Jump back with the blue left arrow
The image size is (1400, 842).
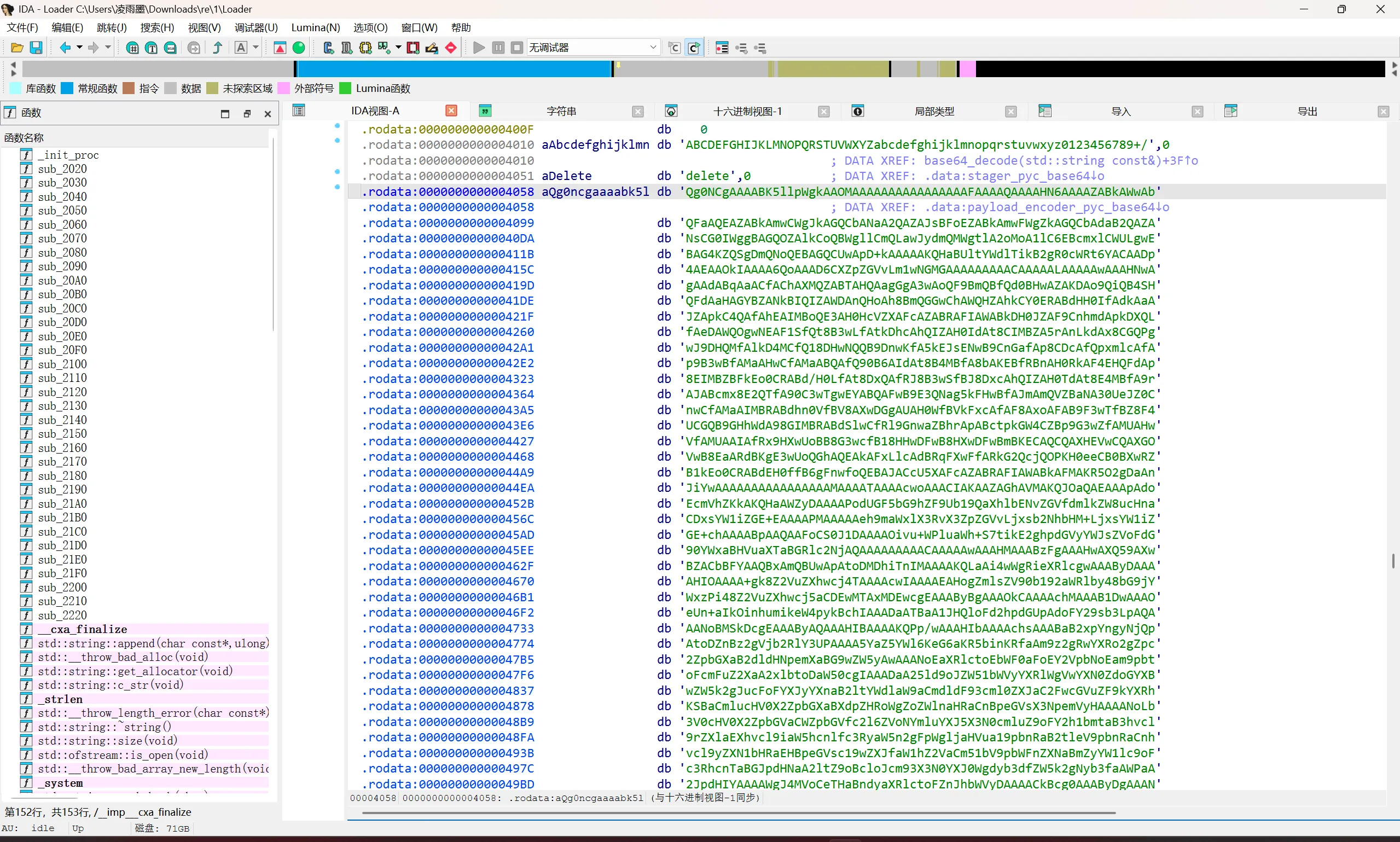click(65, 48)
